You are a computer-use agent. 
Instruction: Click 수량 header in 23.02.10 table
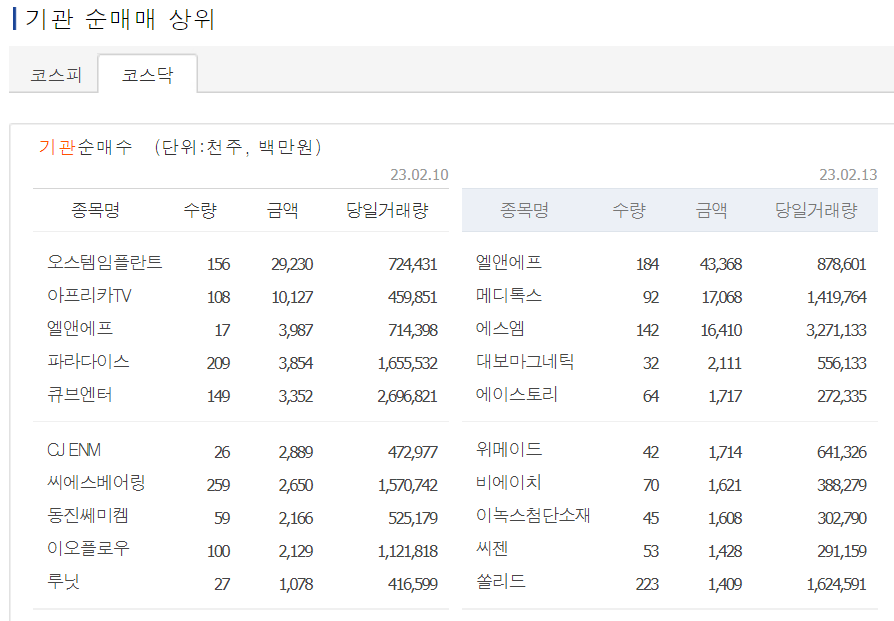click(x=200, y=210)
